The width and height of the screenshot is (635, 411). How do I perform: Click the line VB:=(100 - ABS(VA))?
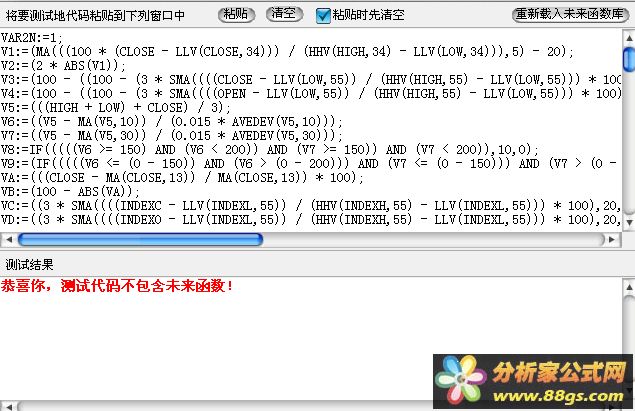coord(70,192)
